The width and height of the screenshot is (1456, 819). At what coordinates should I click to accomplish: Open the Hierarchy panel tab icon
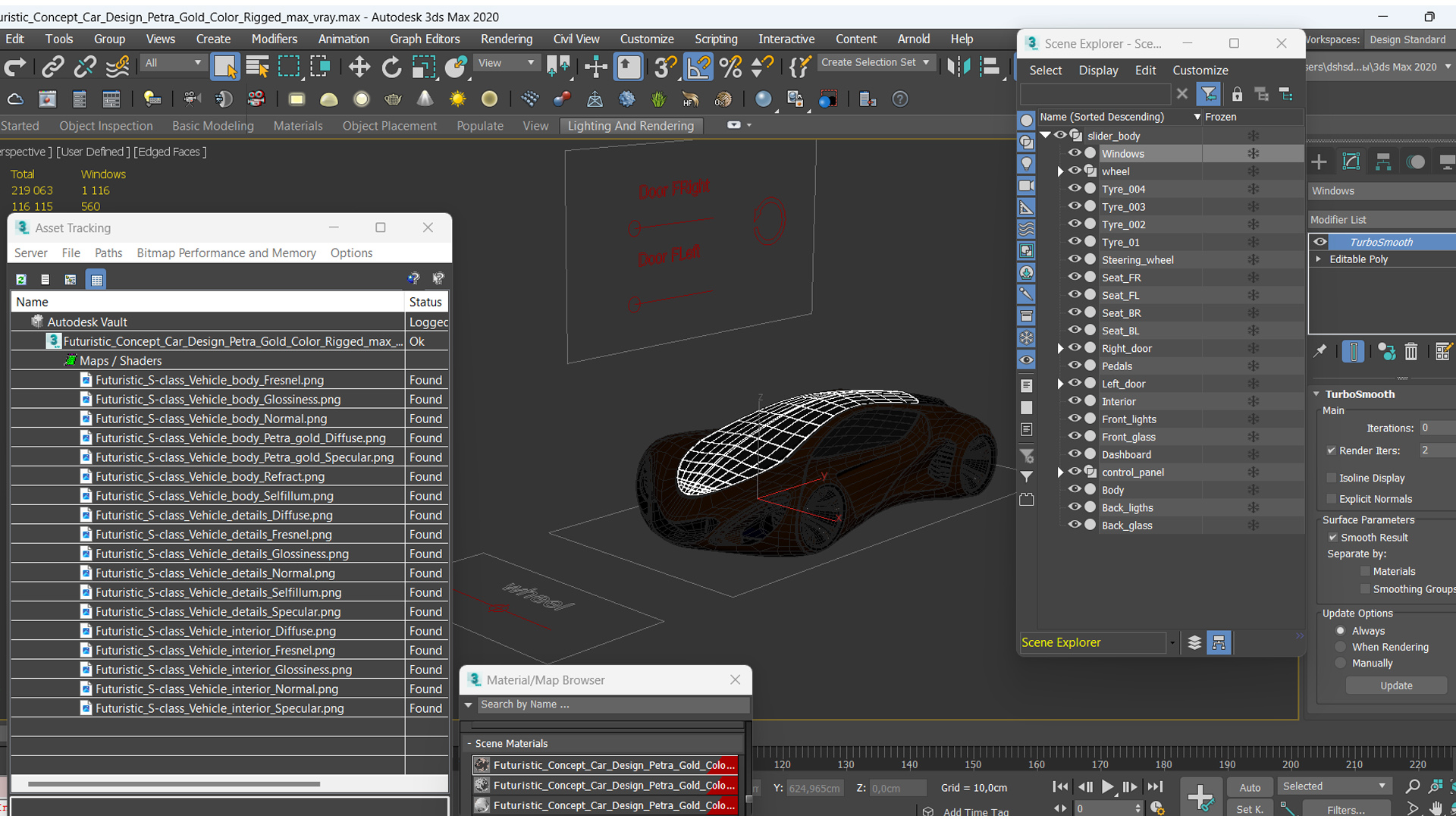click(x=1383, y=162)
